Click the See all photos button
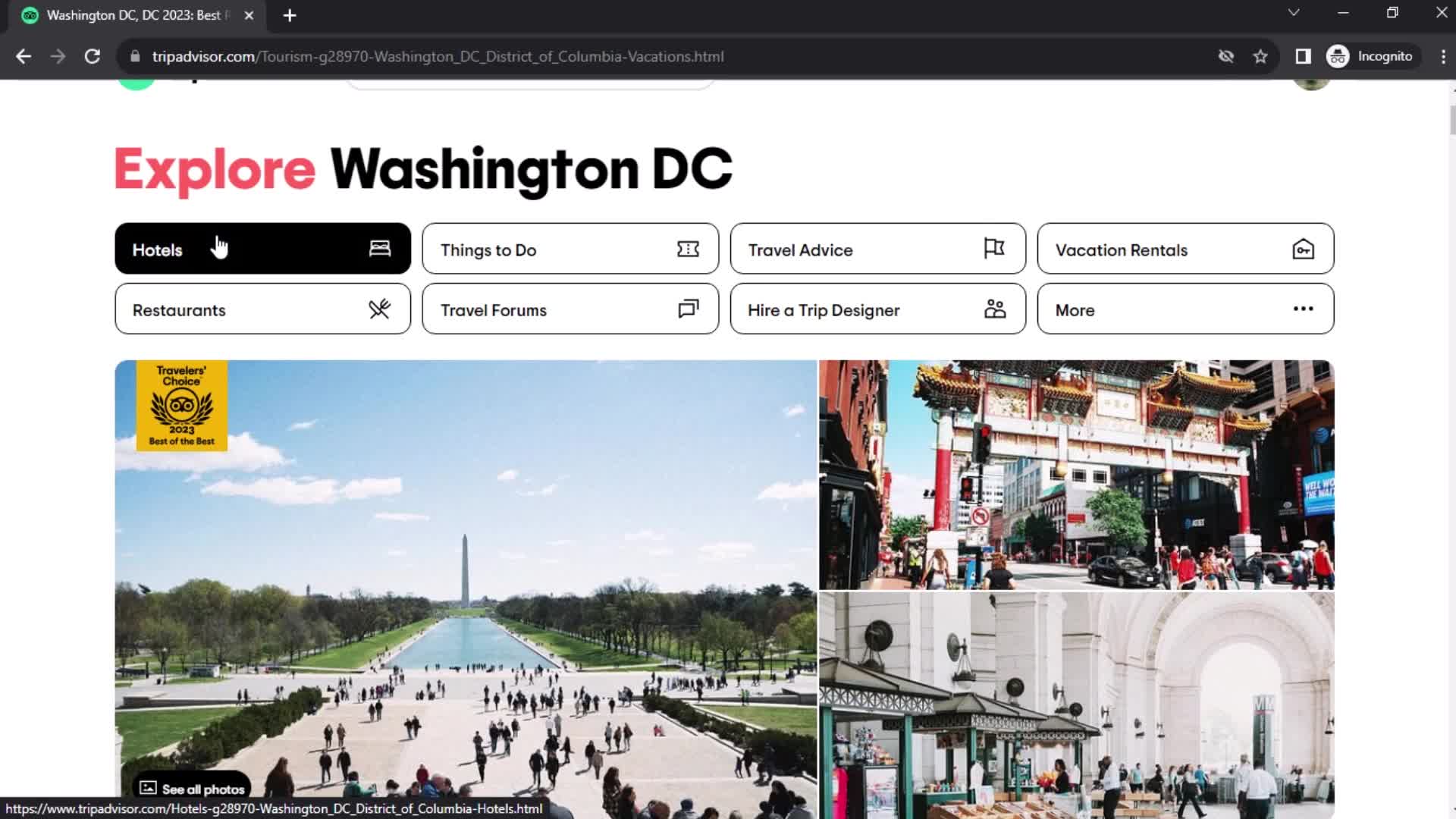1456x819 pixels. coord(193,788)
